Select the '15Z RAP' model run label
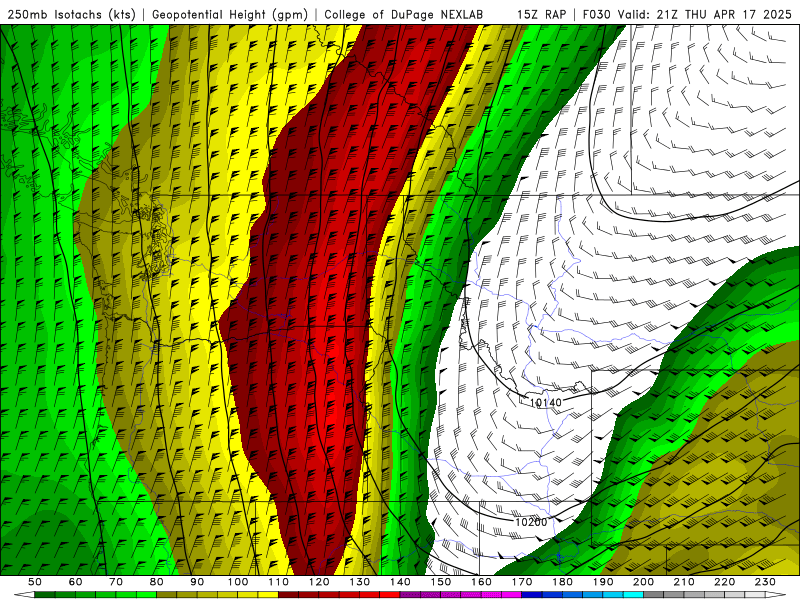This screenshot has height=600, width=800. click(x=541, y=14)
